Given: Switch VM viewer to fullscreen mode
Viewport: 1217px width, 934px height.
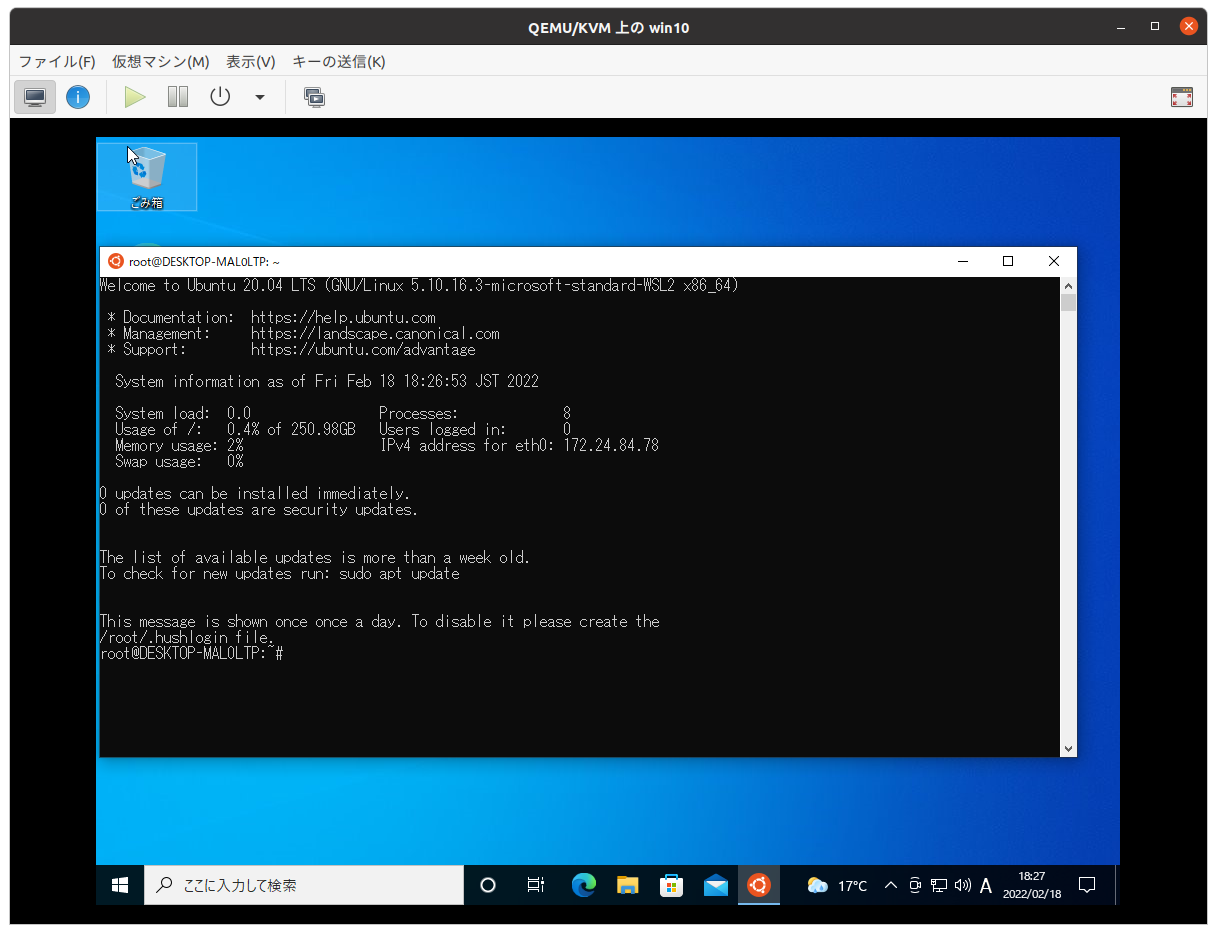Looking at the screenshot, I should click(1181, 97).
